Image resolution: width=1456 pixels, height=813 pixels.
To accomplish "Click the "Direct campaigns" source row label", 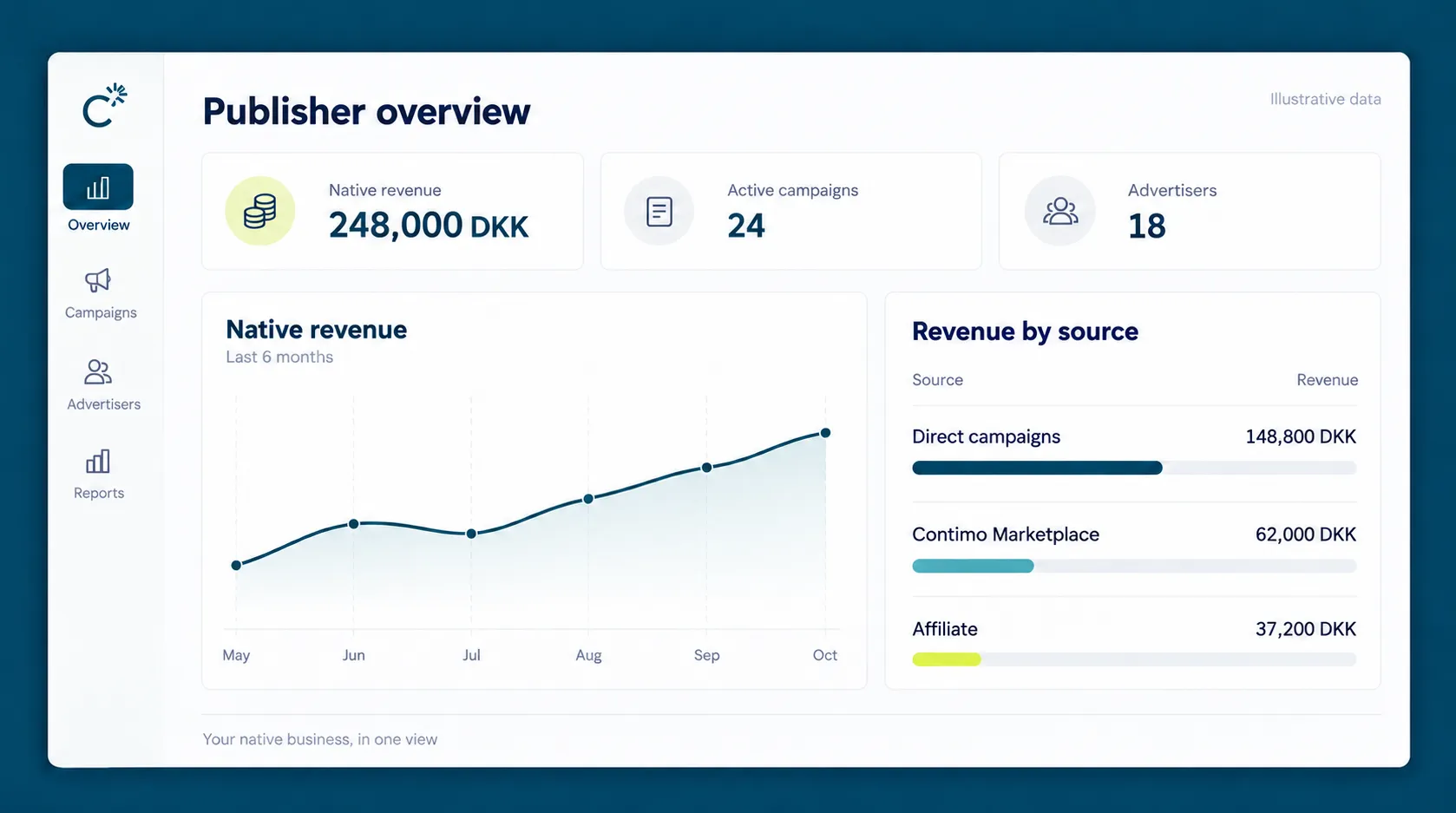I will [x=986, y=436].
